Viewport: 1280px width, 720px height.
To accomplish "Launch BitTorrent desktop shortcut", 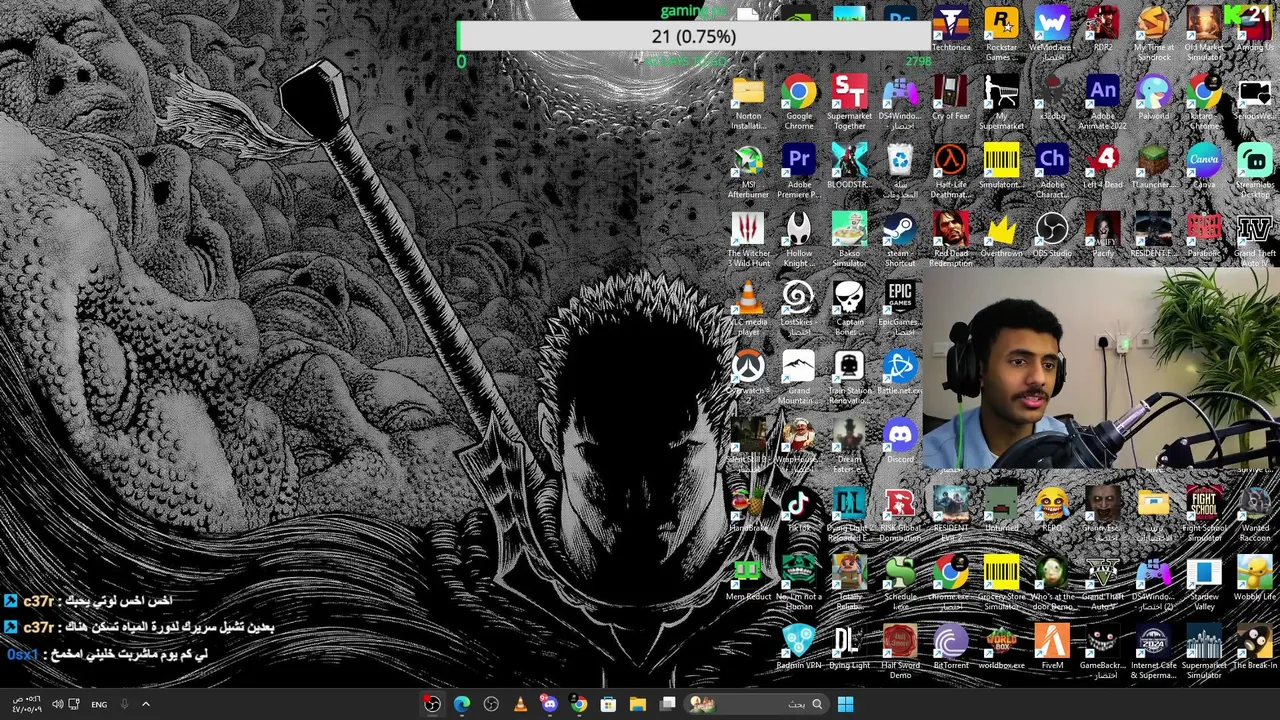I will click(950, 648).
